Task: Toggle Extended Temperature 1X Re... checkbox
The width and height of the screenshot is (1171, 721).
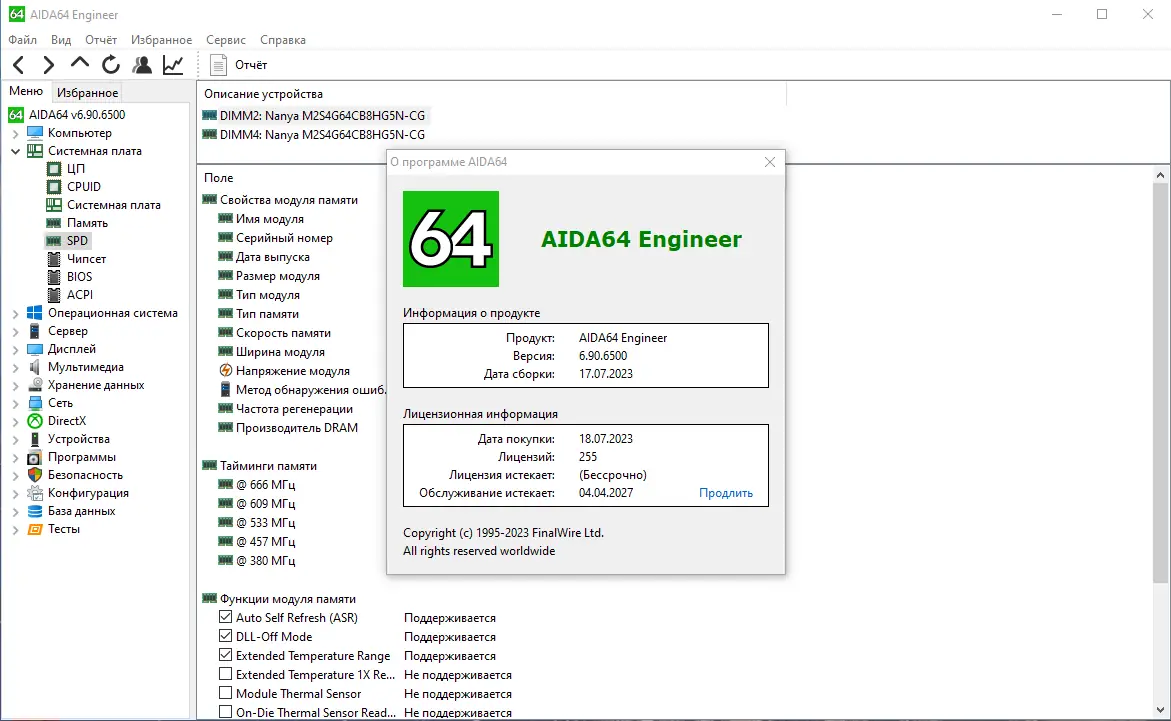Action: pyautogui.click(x=226, y=674)
